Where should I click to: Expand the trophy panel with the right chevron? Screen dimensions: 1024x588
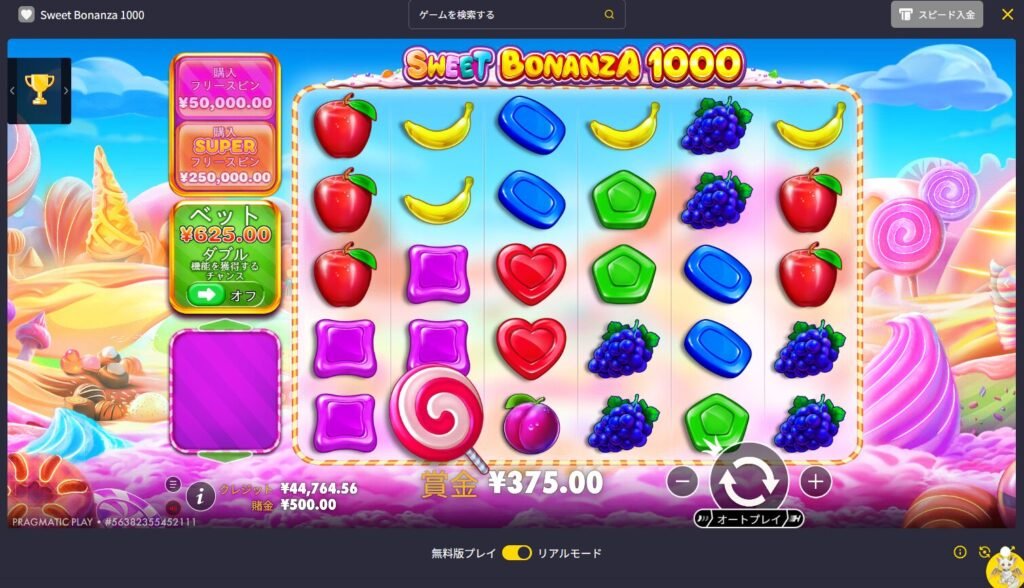(65, 91)
